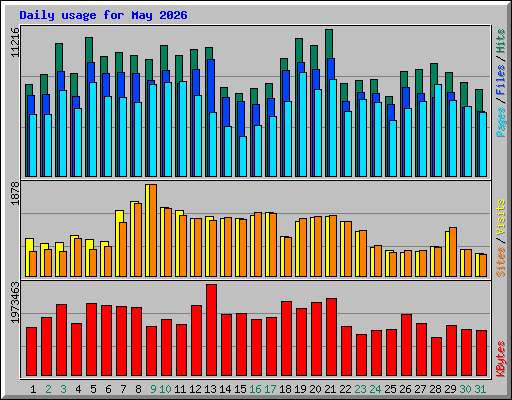Click day 1 on the x-axis

click(33, 389)
